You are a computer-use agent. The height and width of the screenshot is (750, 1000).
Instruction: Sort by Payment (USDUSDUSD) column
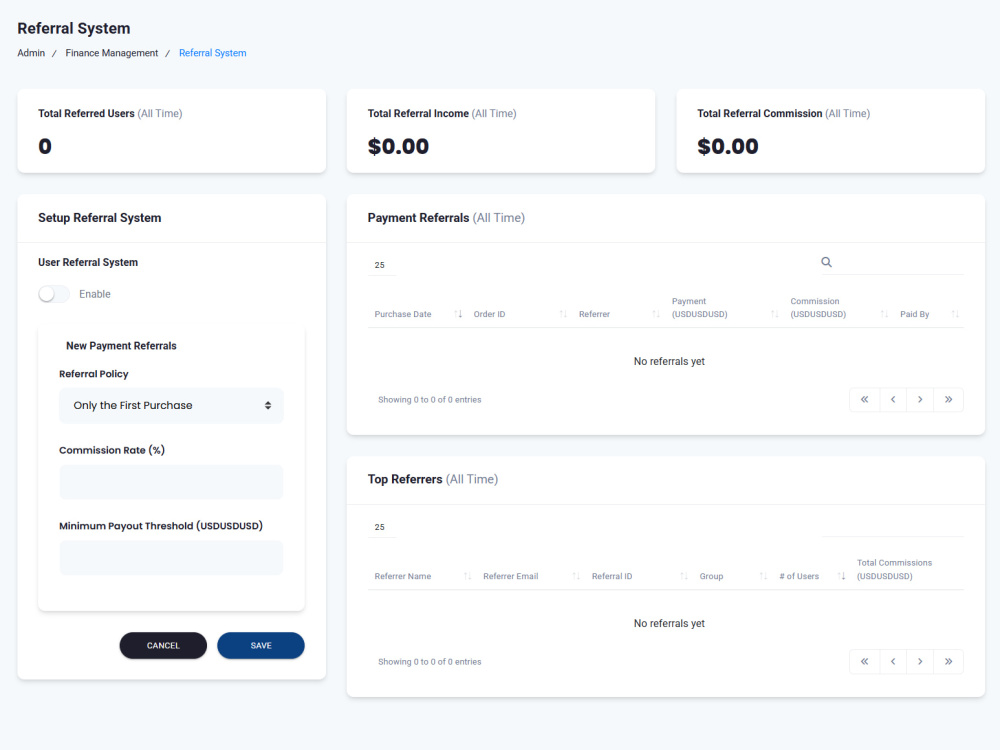[724, 307]
